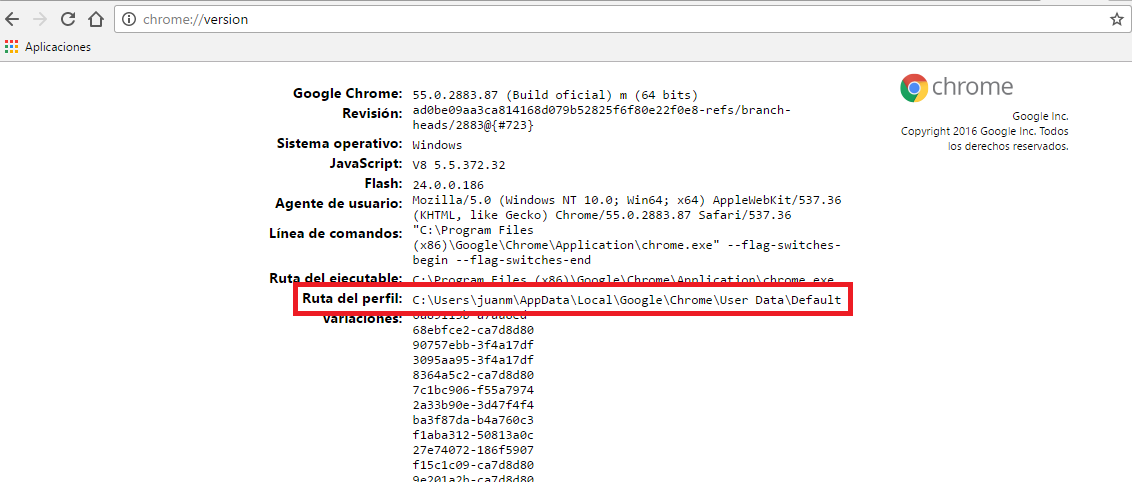
Task: Open the Aplicaciones apps grid icon
Action: [x=11, y=47]
